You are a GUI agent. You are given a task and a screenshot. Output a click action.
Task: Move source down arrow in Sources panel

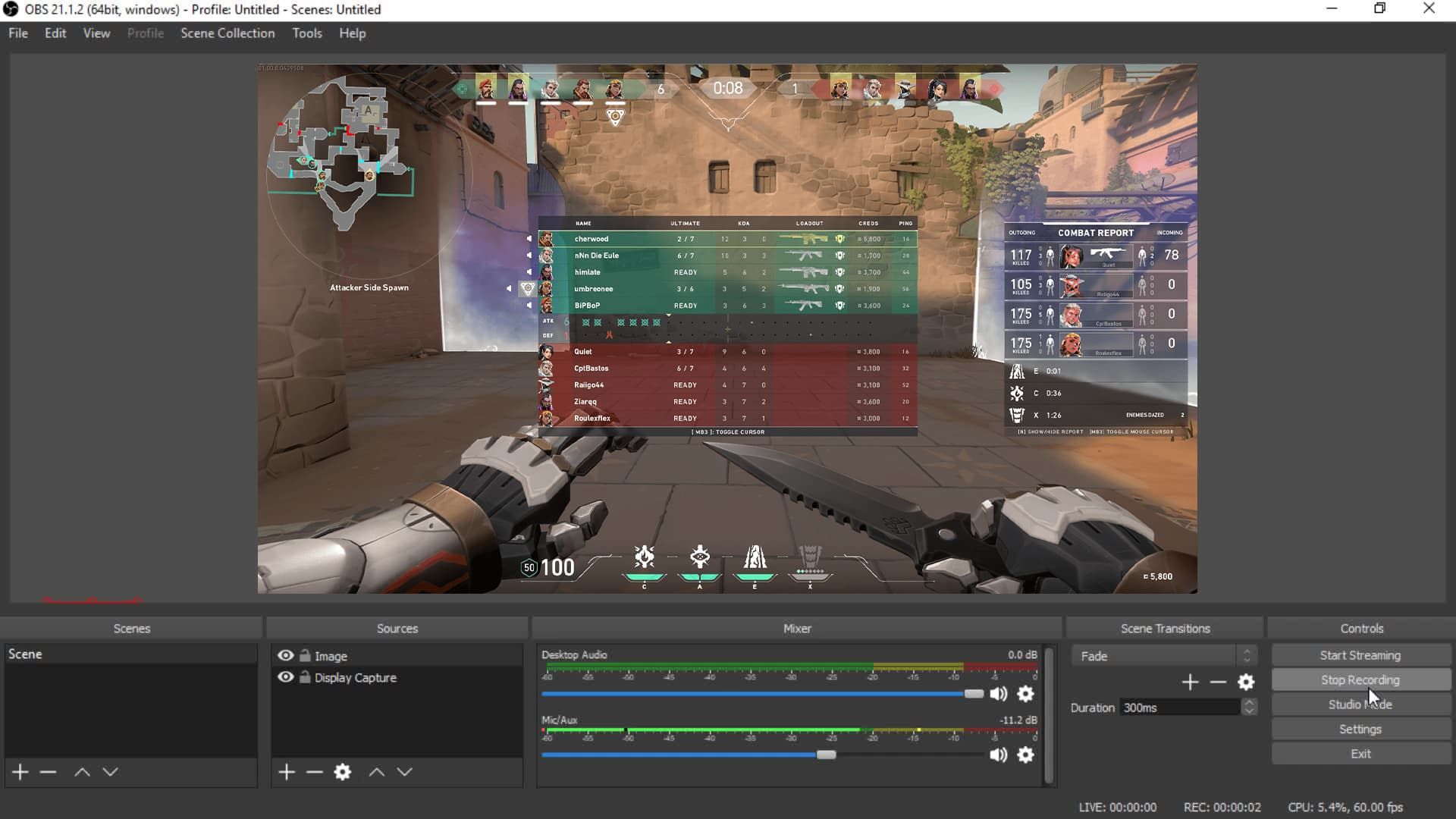(405, 772)
